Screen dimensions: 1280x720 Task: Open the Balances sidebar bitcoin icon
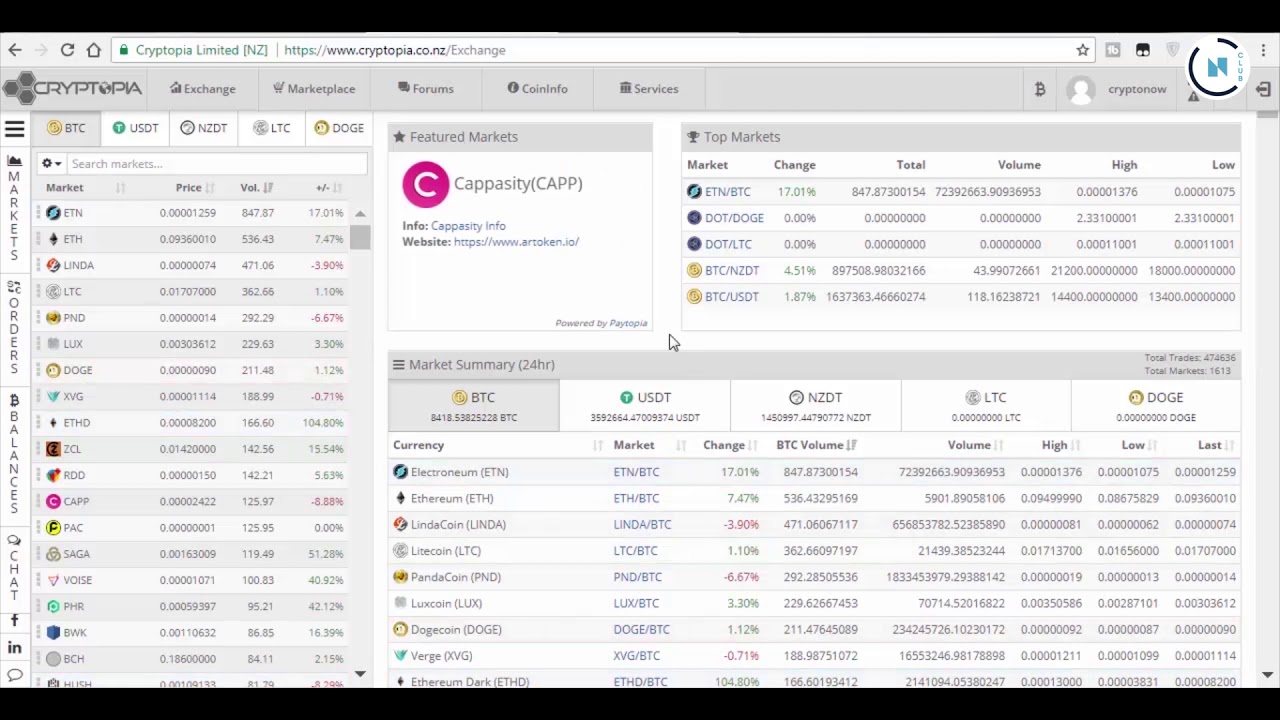coord(14,399)
